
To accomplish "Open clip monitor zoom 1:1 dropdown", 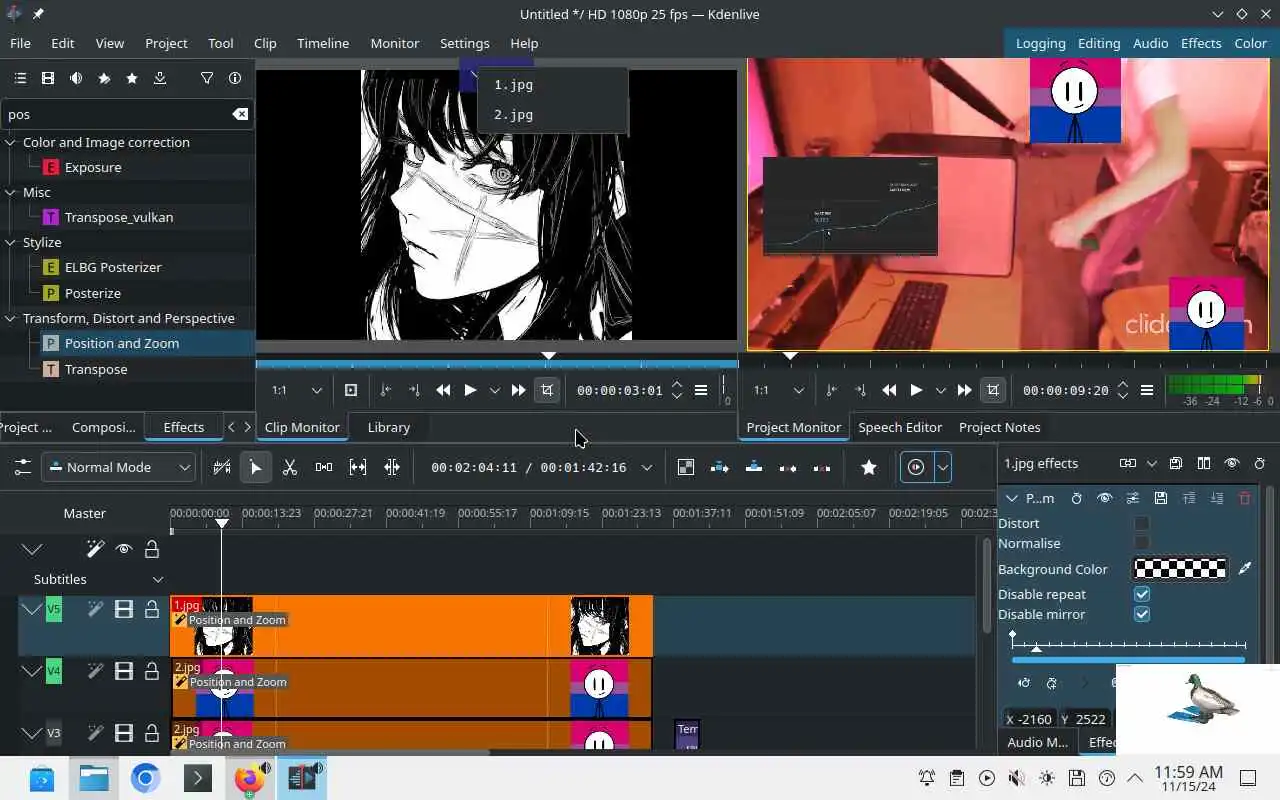I will point(298,390).
